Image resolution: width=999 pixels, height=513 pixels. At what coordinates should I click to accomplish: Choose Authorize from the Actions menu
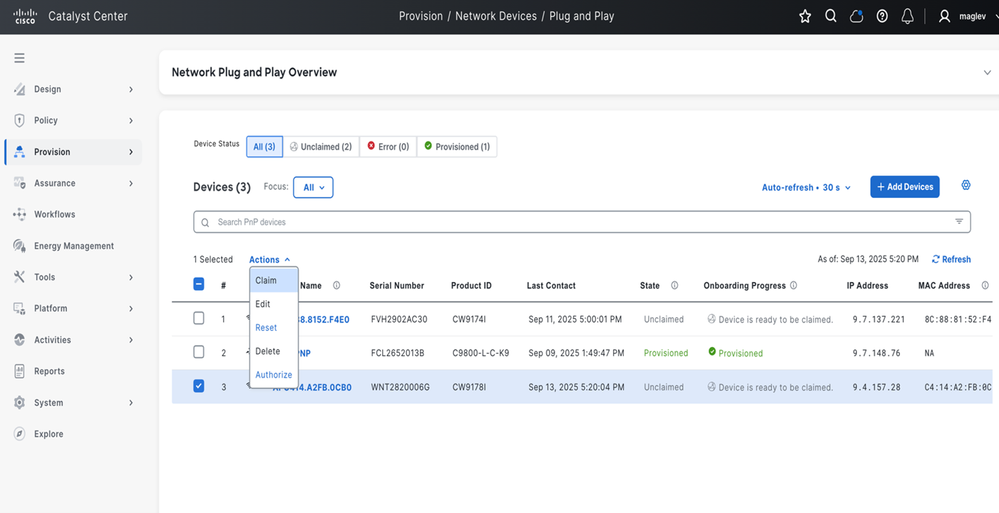274,375
